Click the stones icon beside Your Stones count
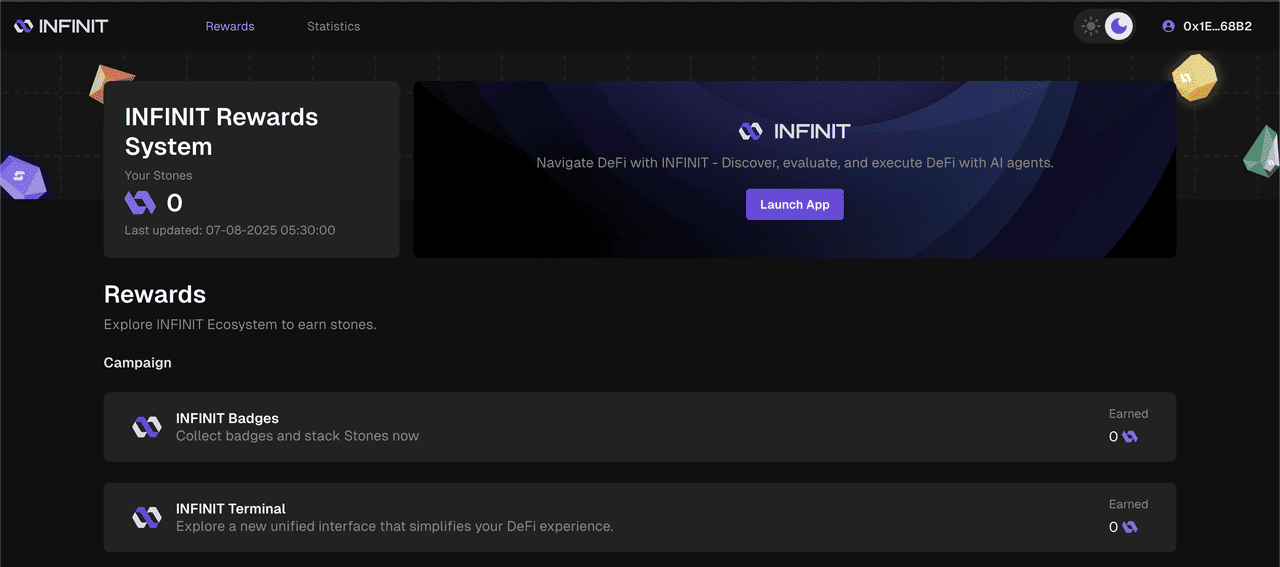Screen dimensions: 1280x567 (x=140, y=203)
